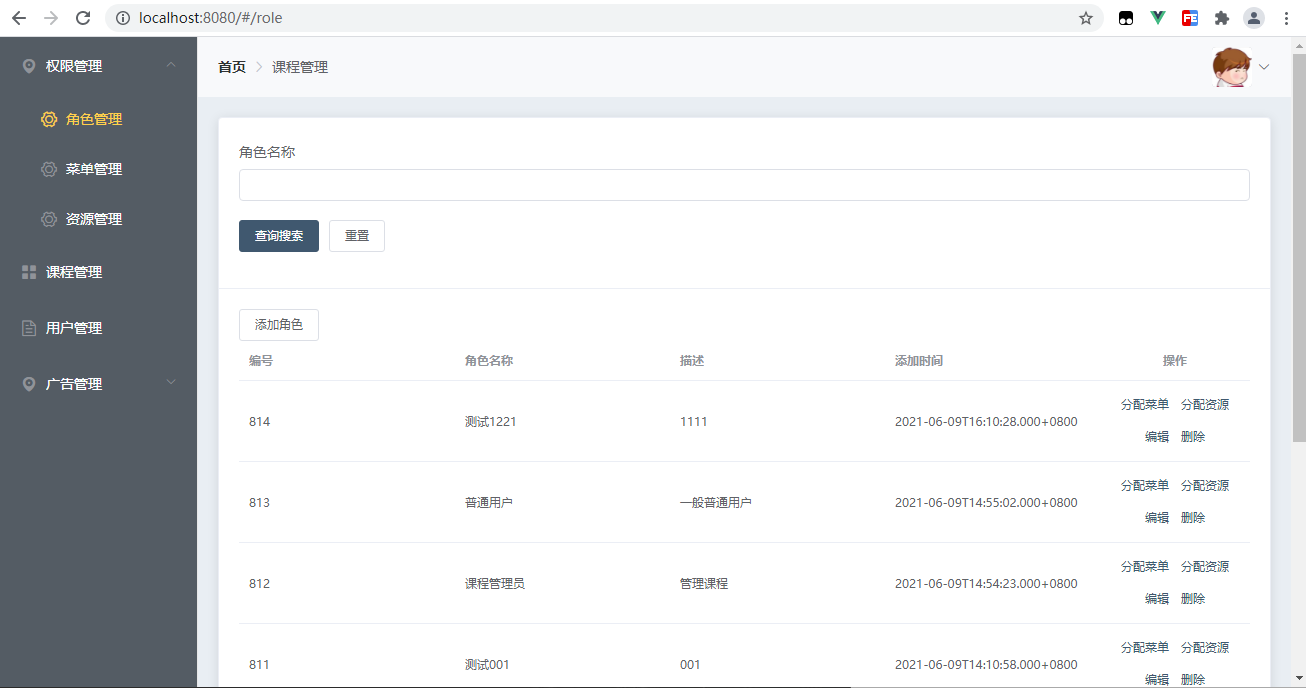This screenshot has width=1306, height=688.
Task: Click the browser reload icon
Action: (x=83, y=18)
